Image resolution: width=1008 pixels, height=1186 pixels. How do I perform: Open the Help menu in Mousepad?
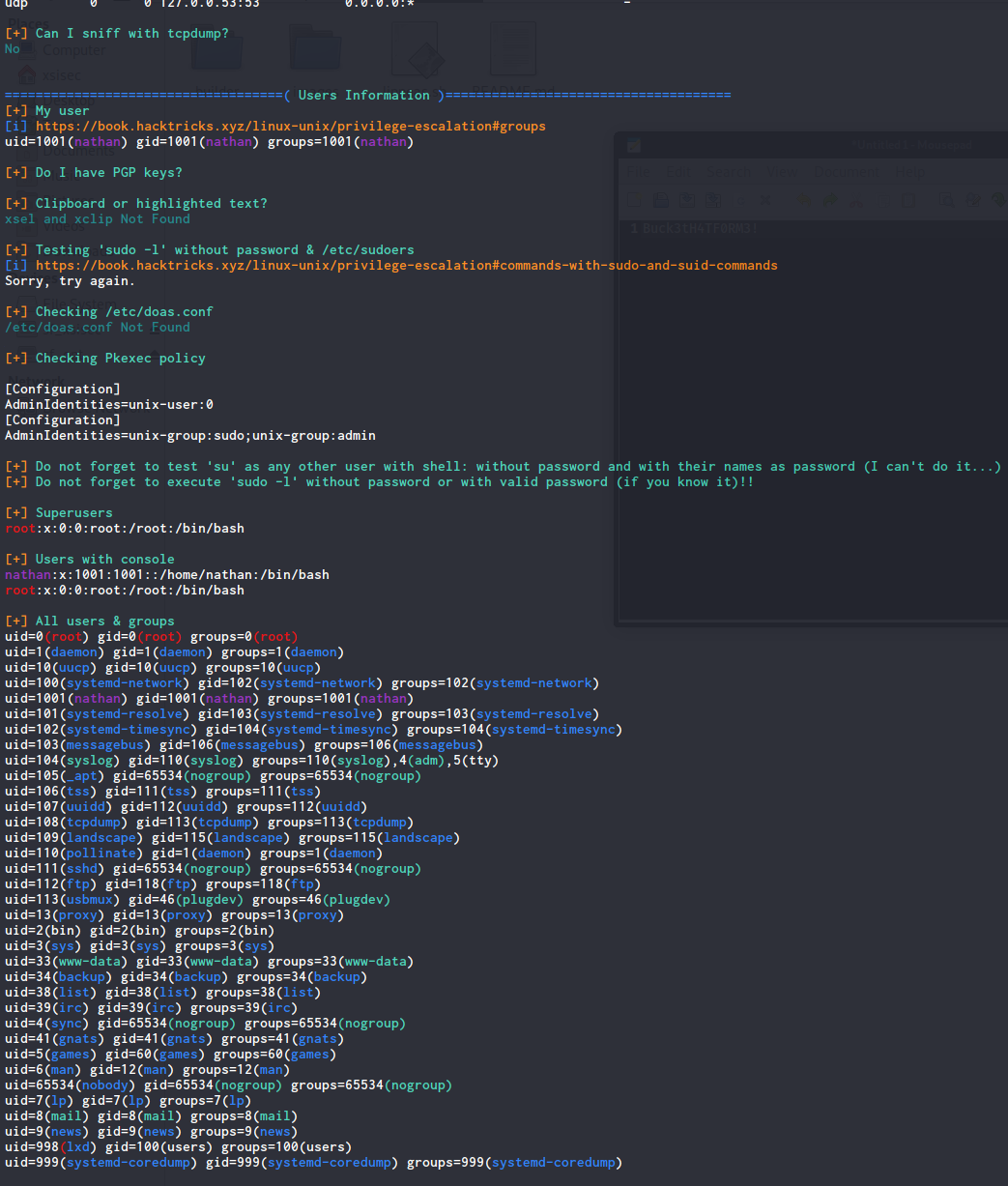pyautogui.click(x=910, y=172)
